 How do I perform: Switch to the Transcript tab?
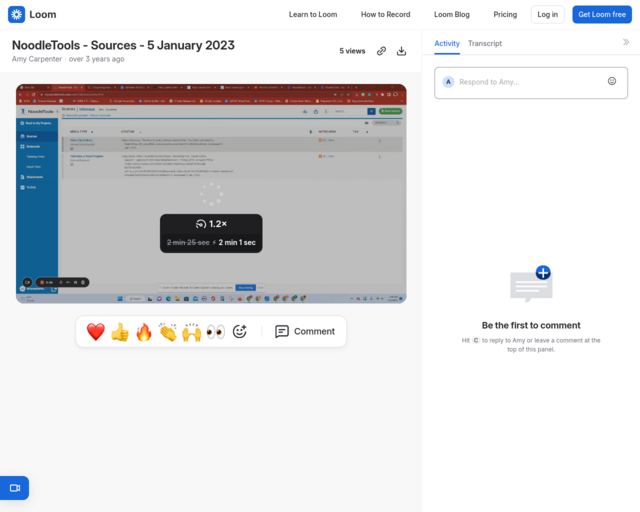485,43
